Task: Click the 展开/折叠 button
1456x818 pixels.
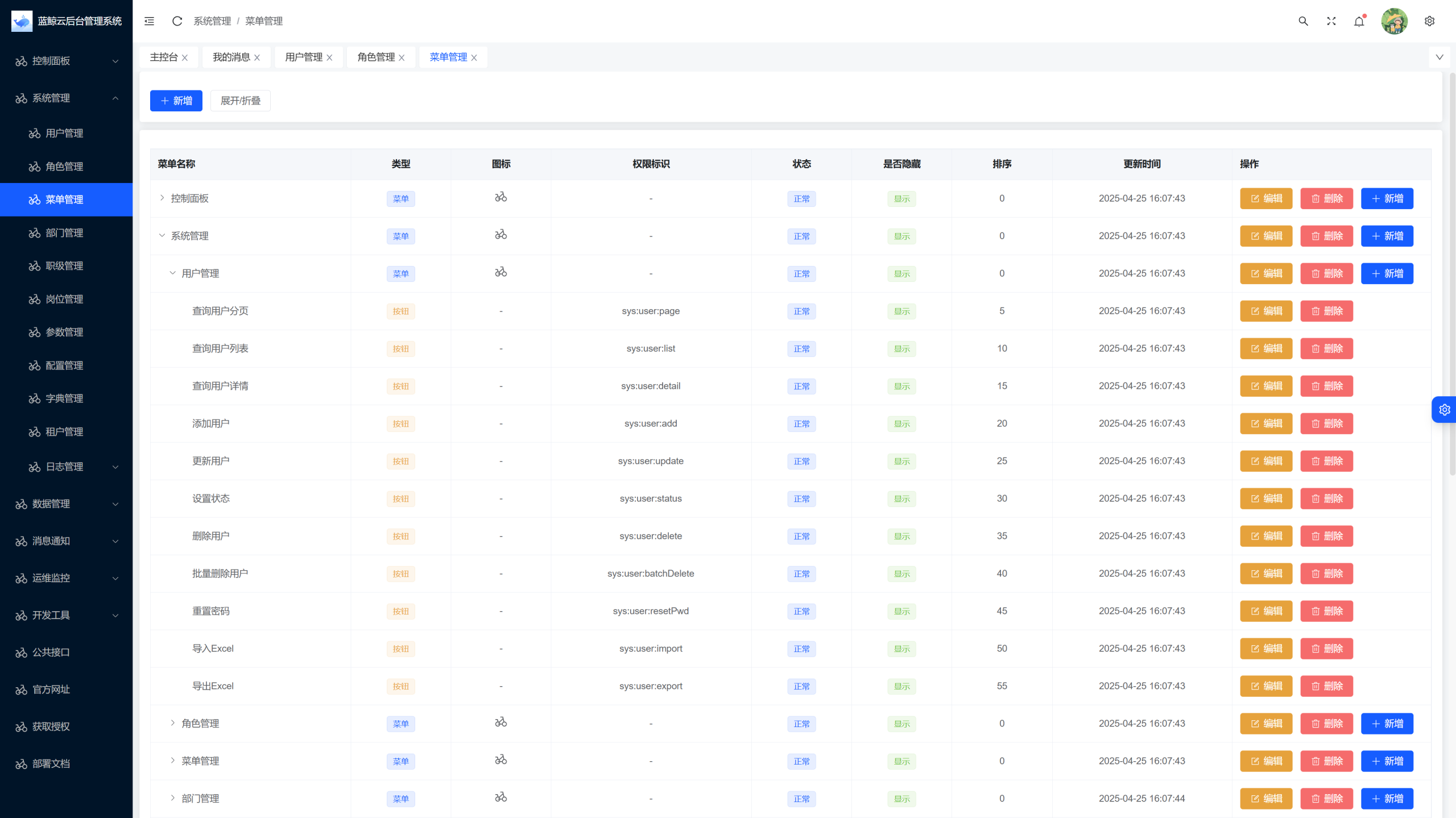Action: pos(240,101)
